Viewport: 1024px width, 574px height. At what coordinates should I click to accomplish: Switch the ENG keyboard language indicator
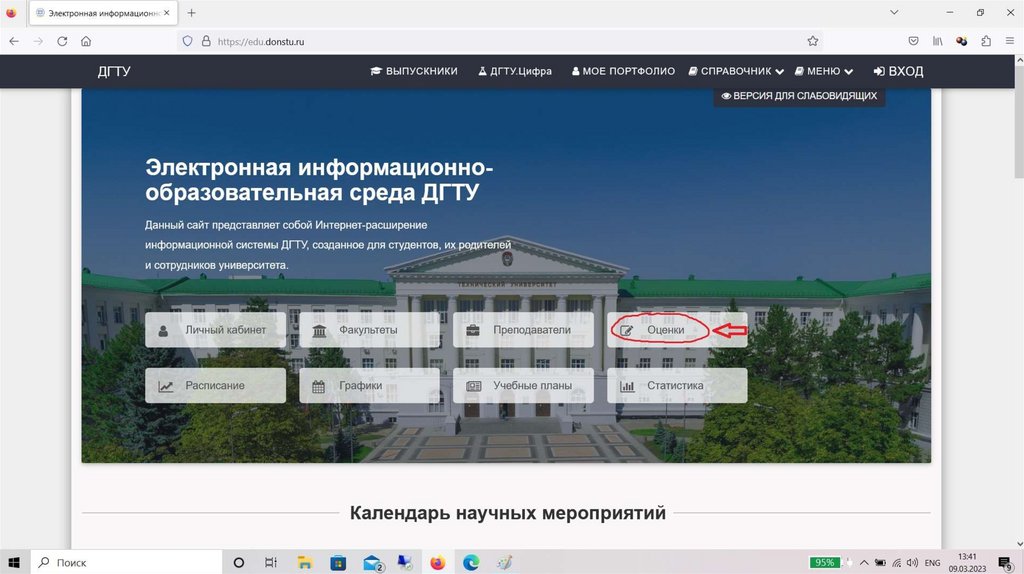tap(933, 562)
